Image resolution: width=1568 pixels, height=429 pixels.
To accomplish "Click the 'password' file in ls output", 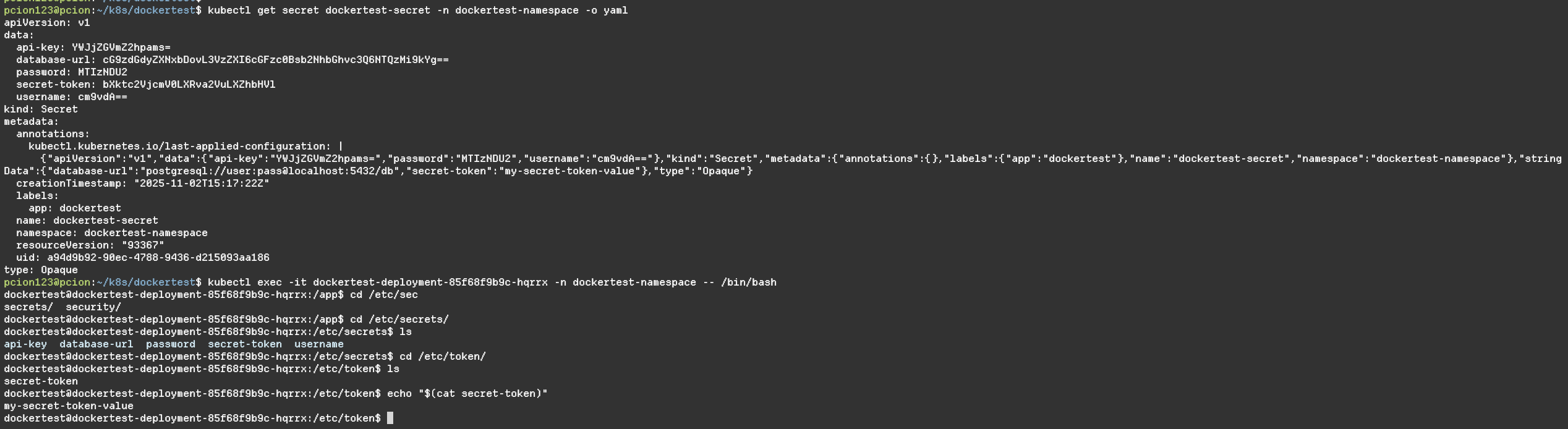I will click(171, 344).
